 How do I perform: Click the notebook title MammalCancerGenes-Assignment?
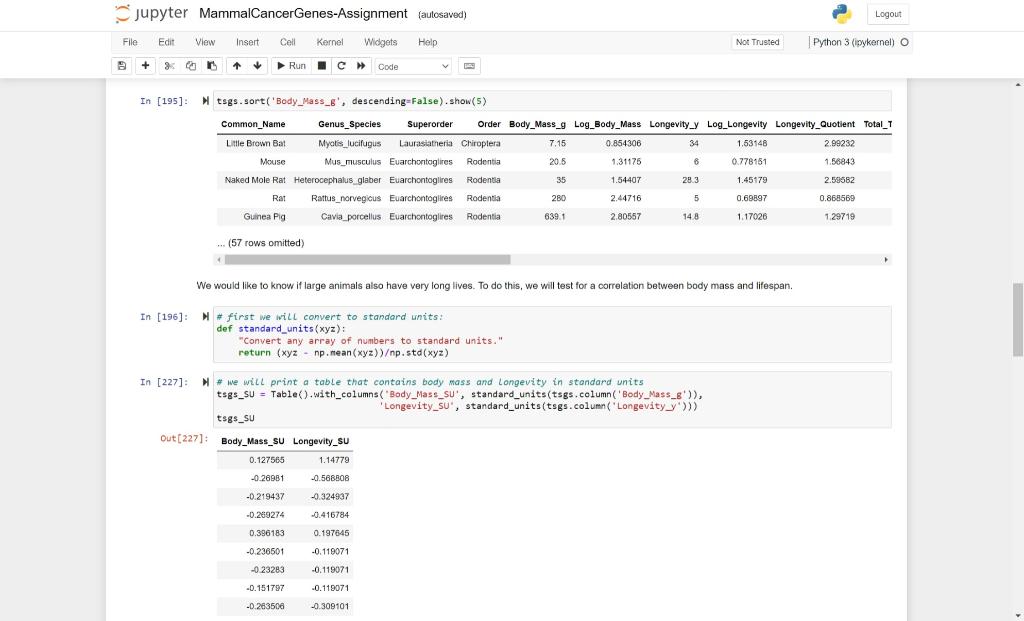(x=301, y=15)
